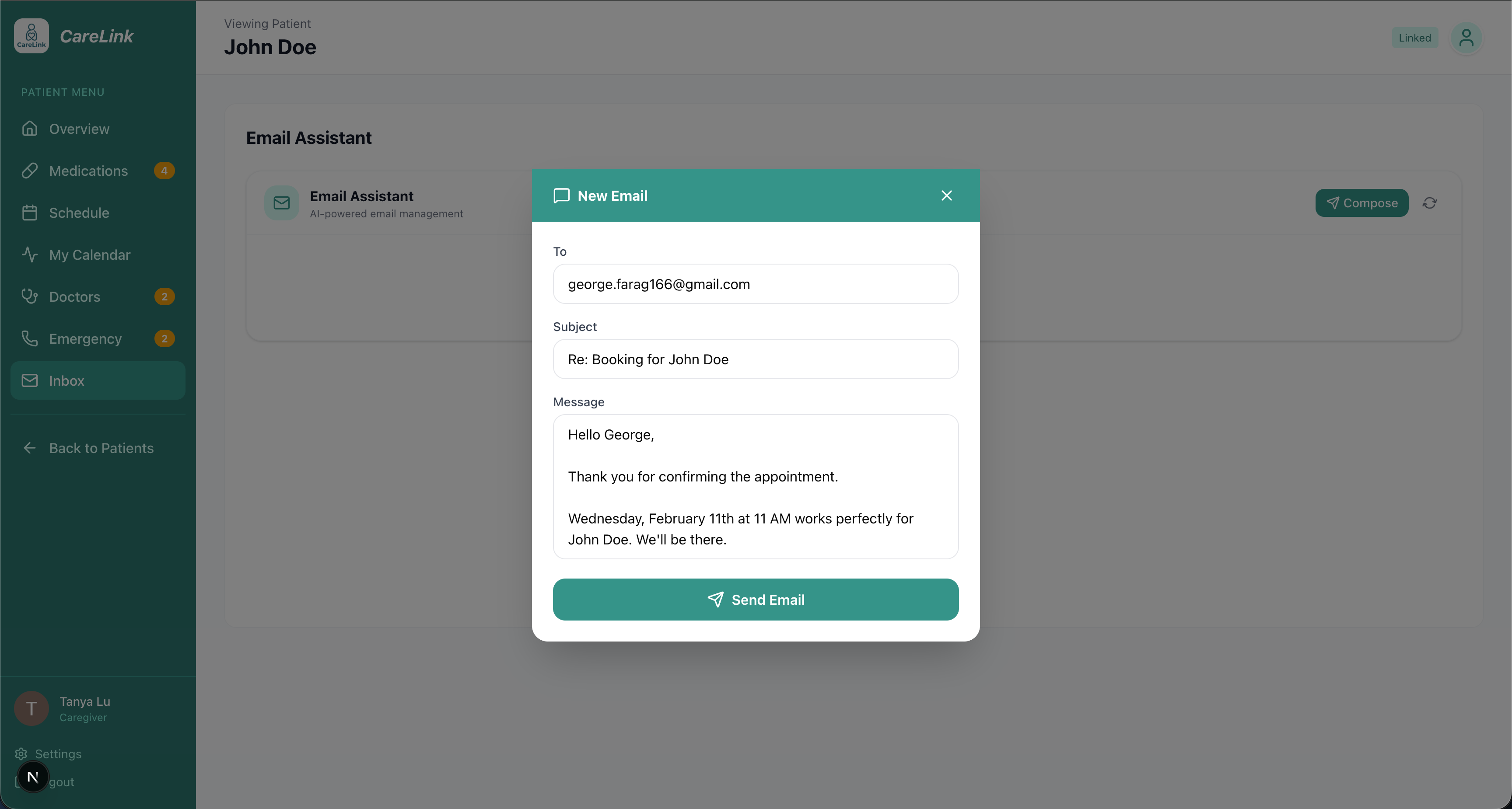Image resolution: width=1512 pixels, height=809 pixels.
Task: Open the Schedule section
Action: pos(79,213)
